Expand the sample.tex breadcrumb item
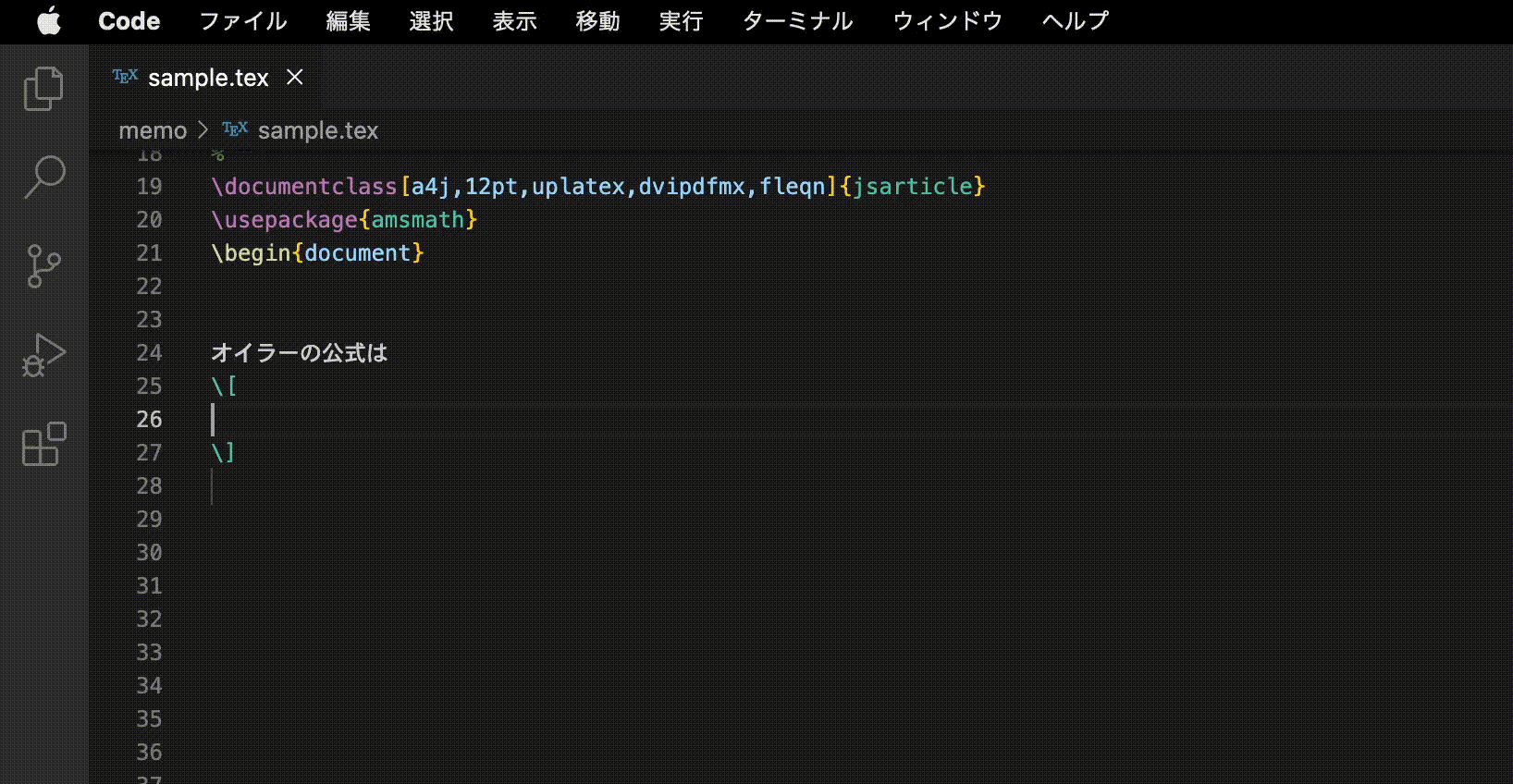The height and width of the screenshot is (784, 1513). 317,130
